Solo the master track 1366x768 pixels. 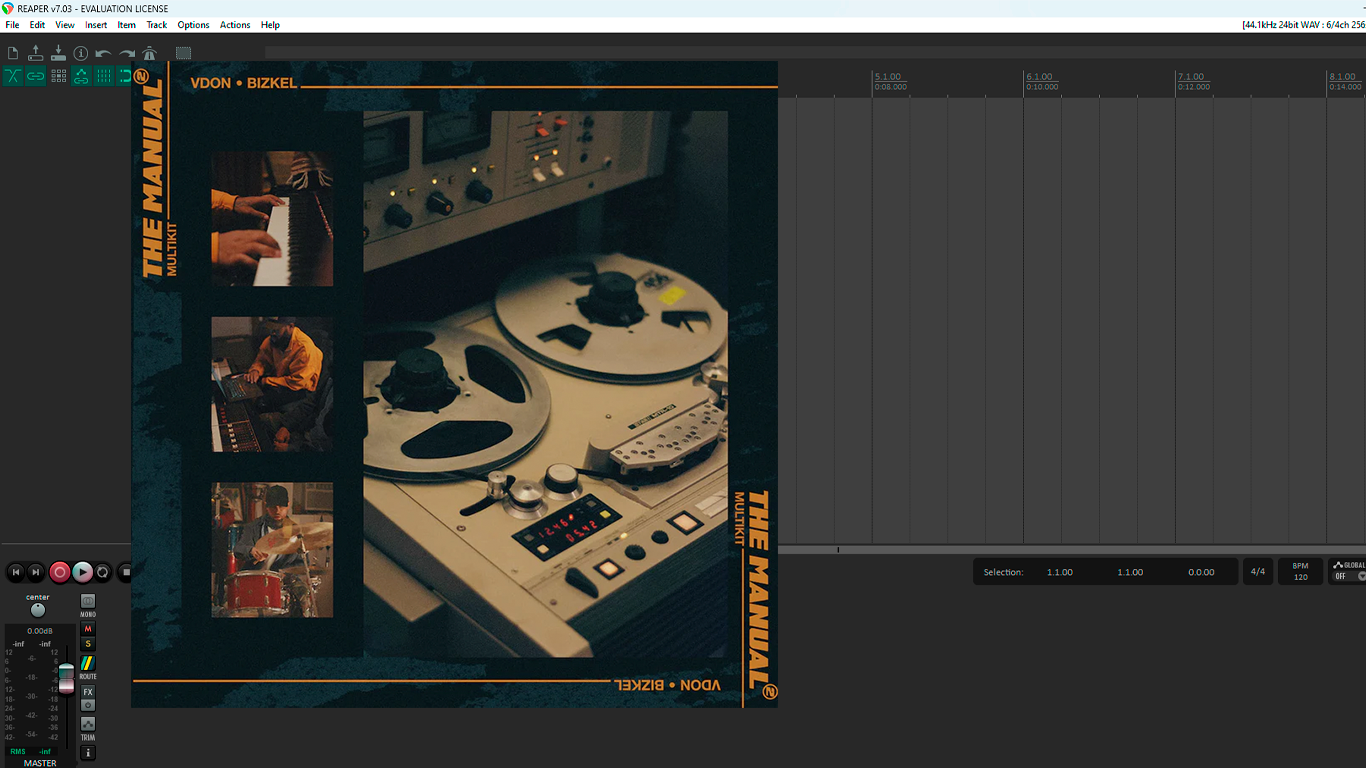coord(88,644)
